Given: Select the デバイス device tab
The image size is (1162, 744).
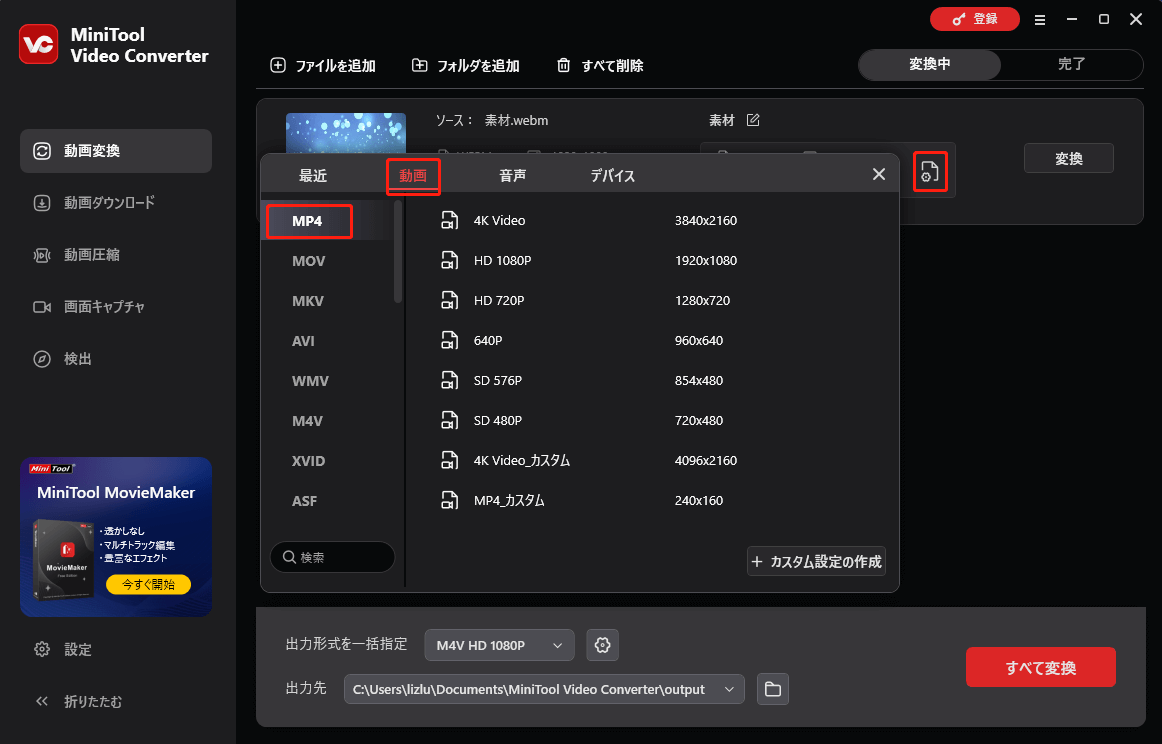Looking at the screenshot, I should (612, 176).
